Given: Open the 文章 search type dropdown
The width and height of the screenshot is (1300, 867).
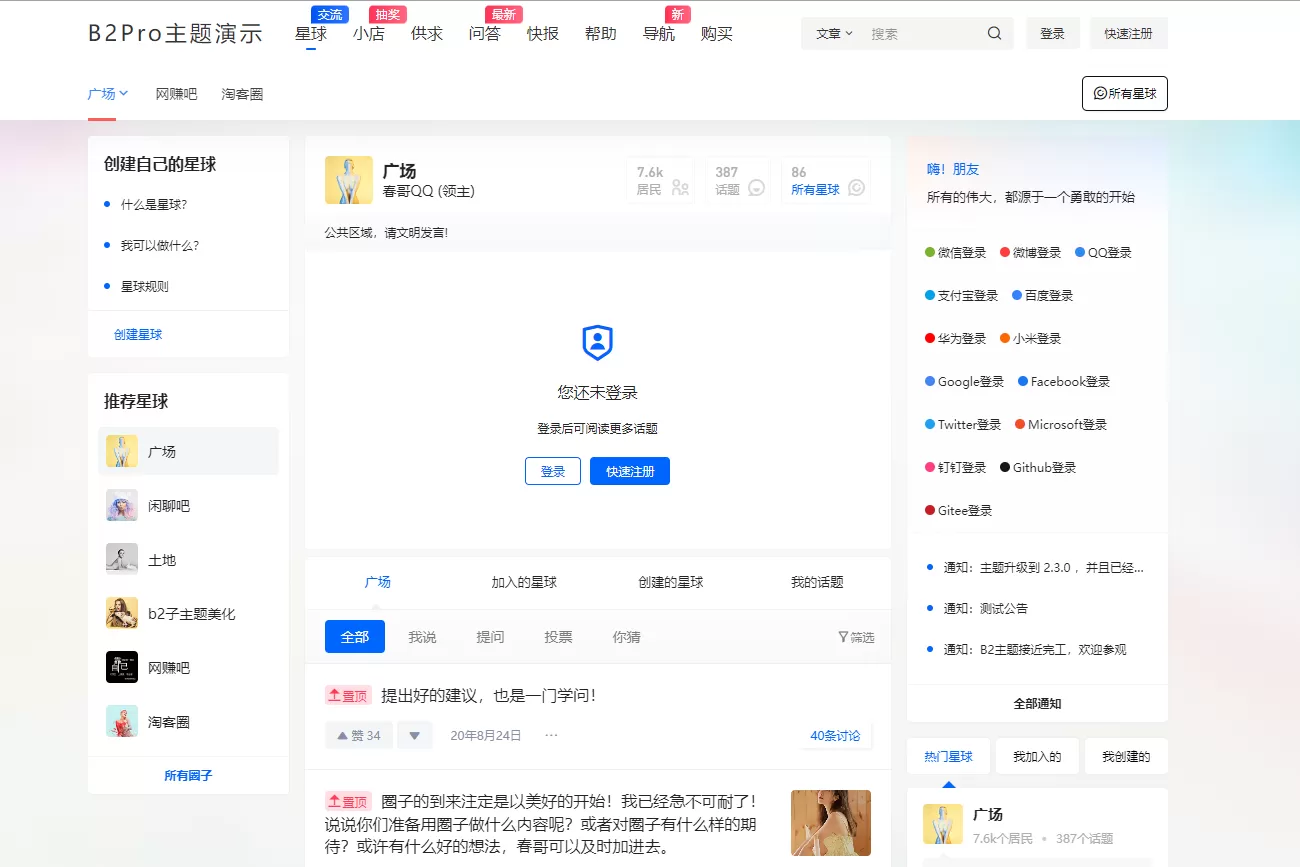Looking at the screenshot, I should pyautogui.click(x=834, y=33).
